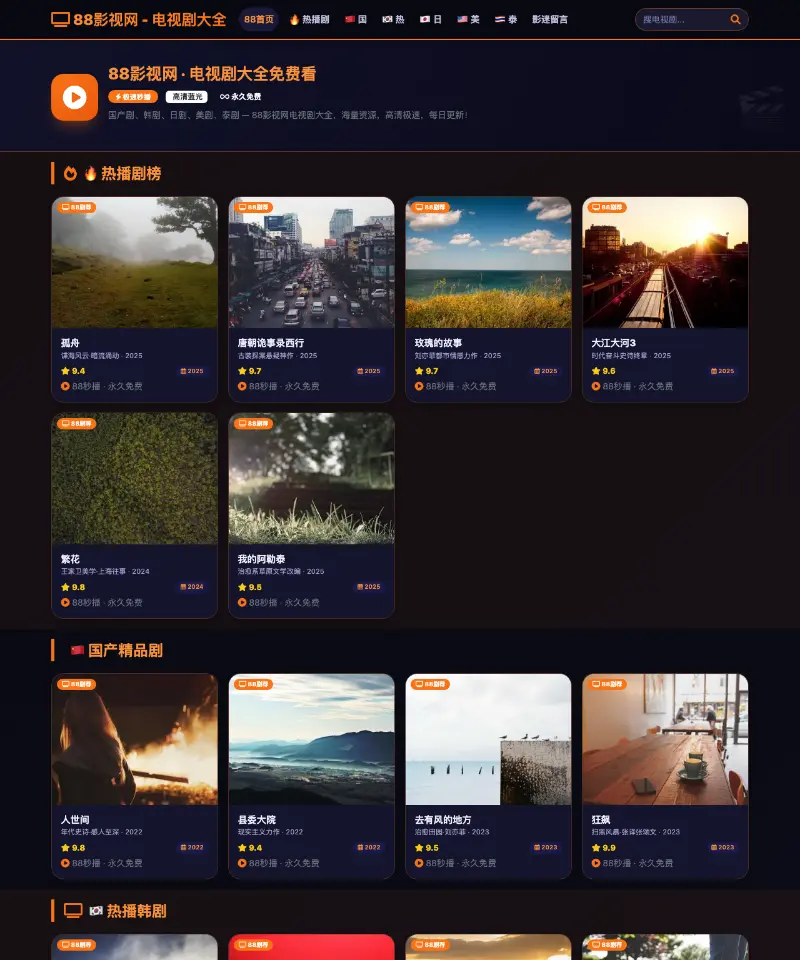Image resolution: width=800 pixels, height=960 pixels.
Task: Click the 狂飙 title
Action: pyautogui.click(x=601, y=820)
